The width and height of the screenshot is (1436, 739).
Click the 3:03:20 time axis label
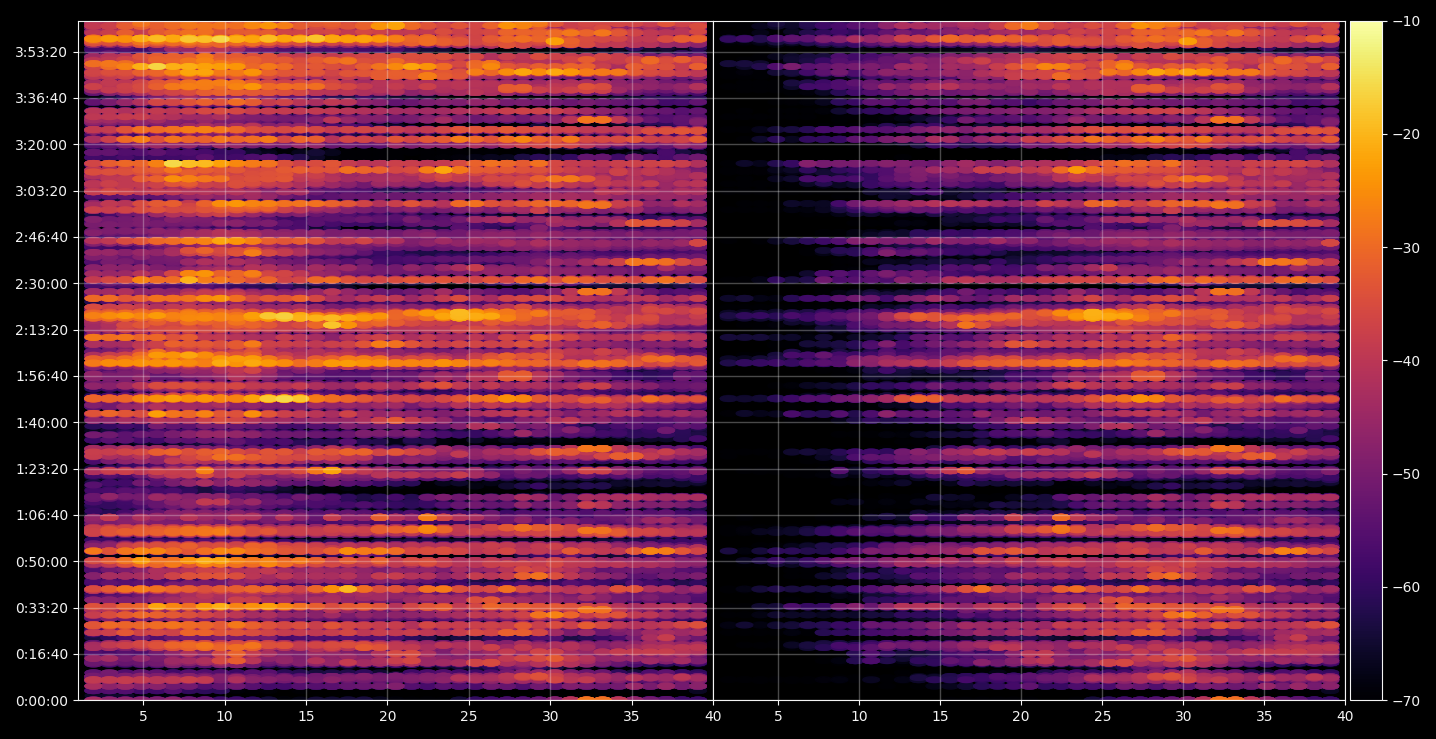pyautogui.click(x=41, y=191)
